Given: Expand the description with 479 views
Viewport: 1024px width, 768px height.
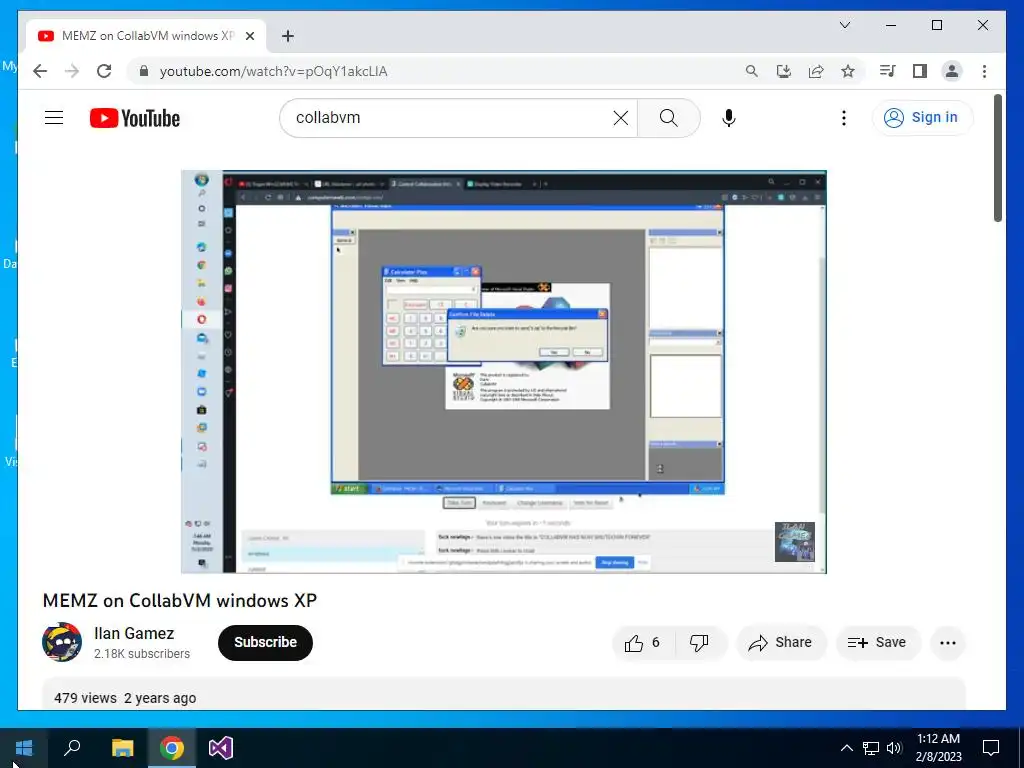Looking at the screenshot, I should pyautogui.click(x=504, y=694).
